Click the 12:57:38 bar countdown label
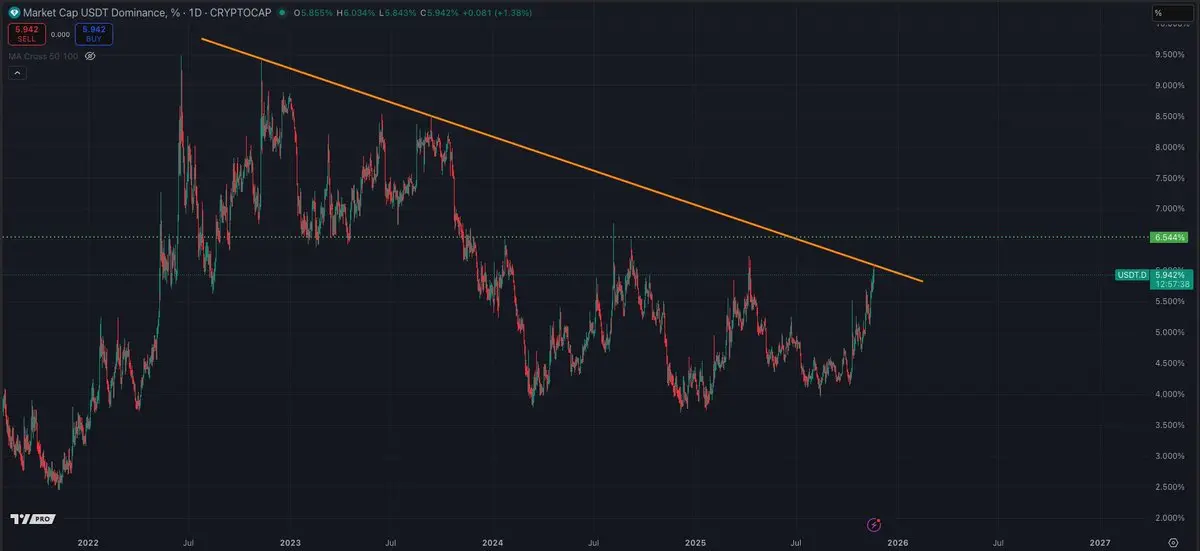Screen dimensions: 1200x551 [1170, 284]
